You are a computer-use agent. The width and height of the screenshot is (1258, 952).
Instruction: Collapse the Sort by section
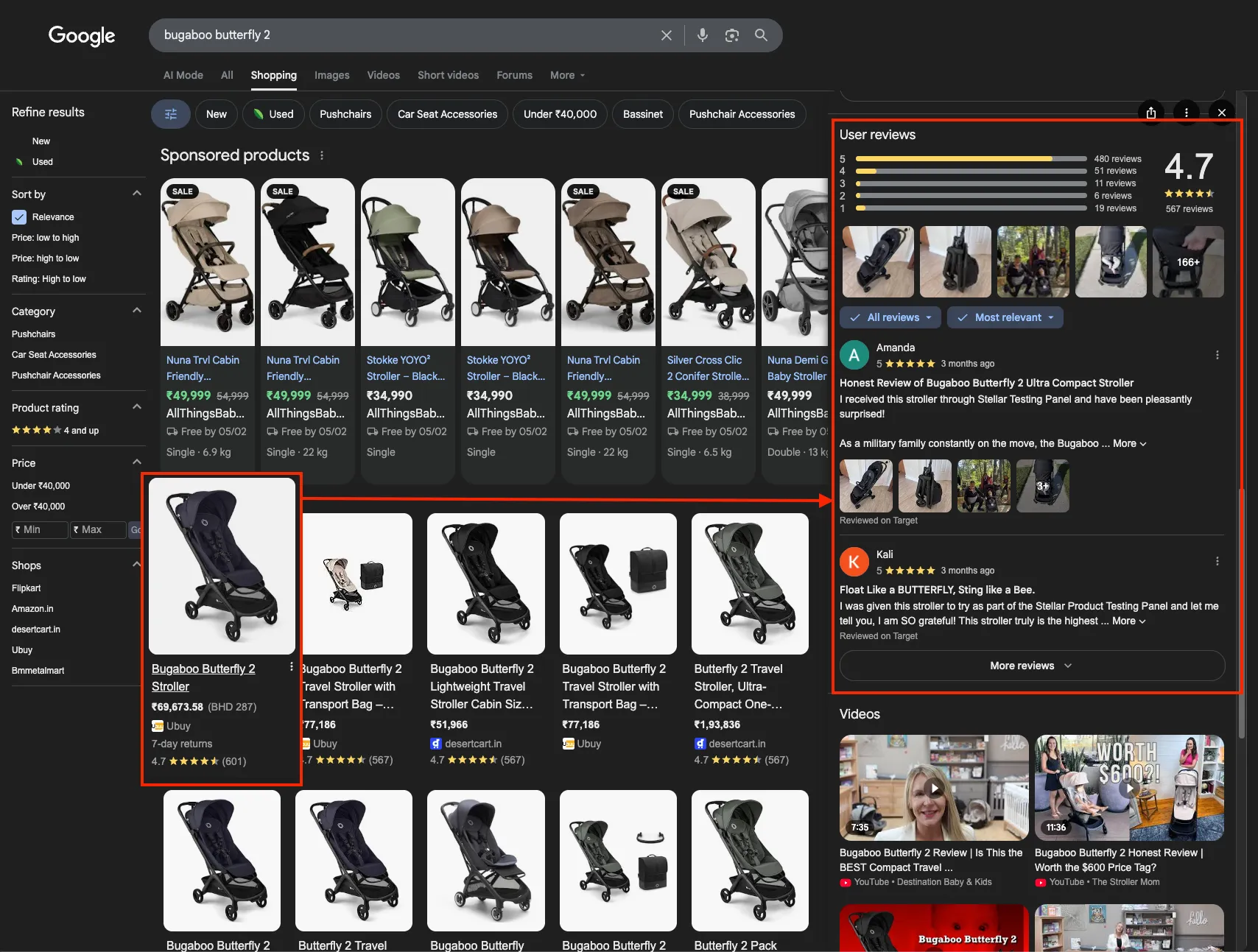(x=136, y=194)
